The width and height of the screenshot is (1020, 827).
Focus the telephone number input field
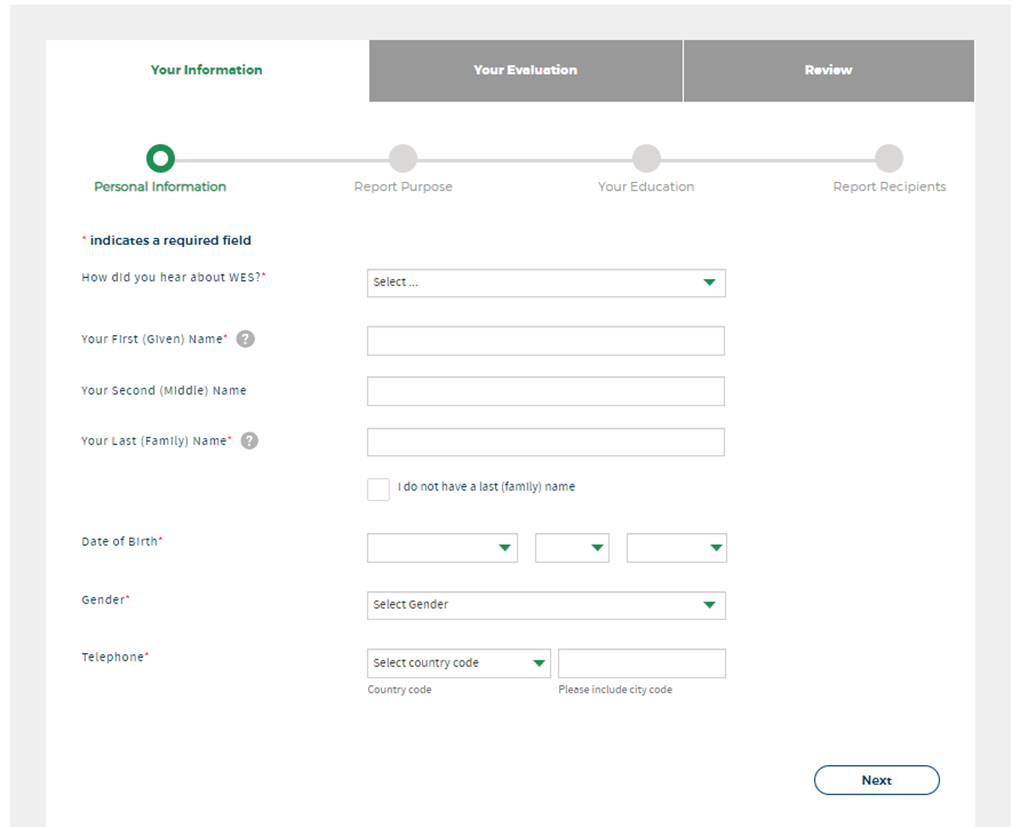[x=641, y=663]
